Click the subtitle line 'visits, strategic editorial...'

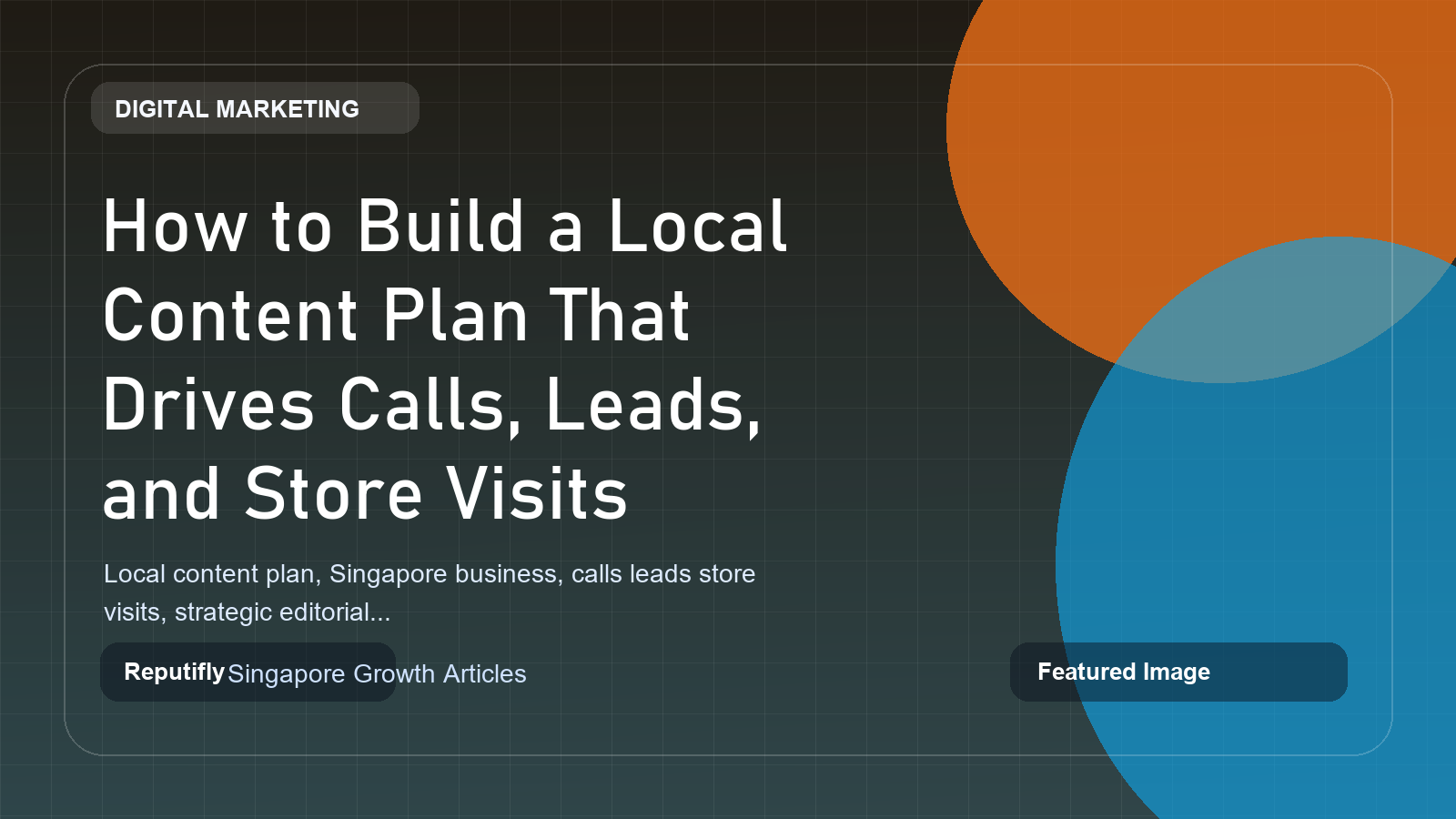coord(247,612)
